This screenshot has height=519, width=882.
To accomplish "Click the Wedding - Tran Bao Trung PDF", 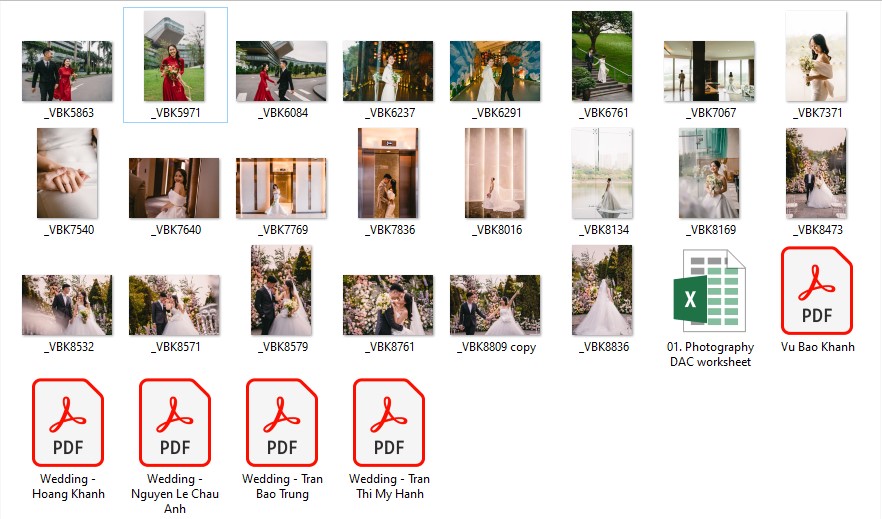I will (282, 422).
